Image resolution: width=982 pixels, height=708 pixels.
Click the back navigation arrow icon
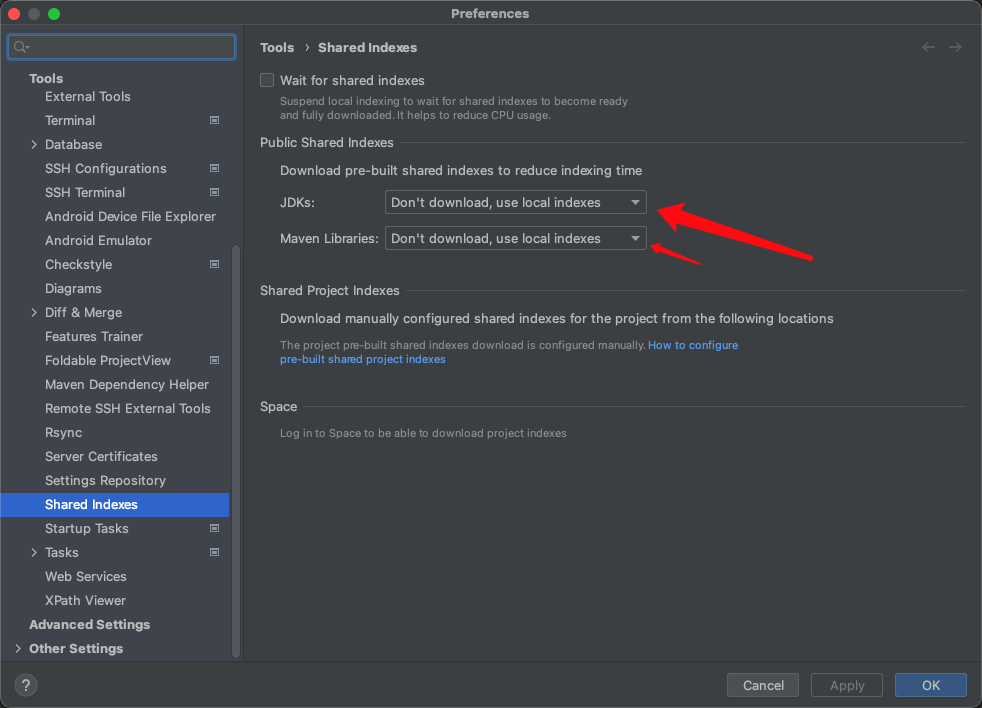click(x=929, y=47)
